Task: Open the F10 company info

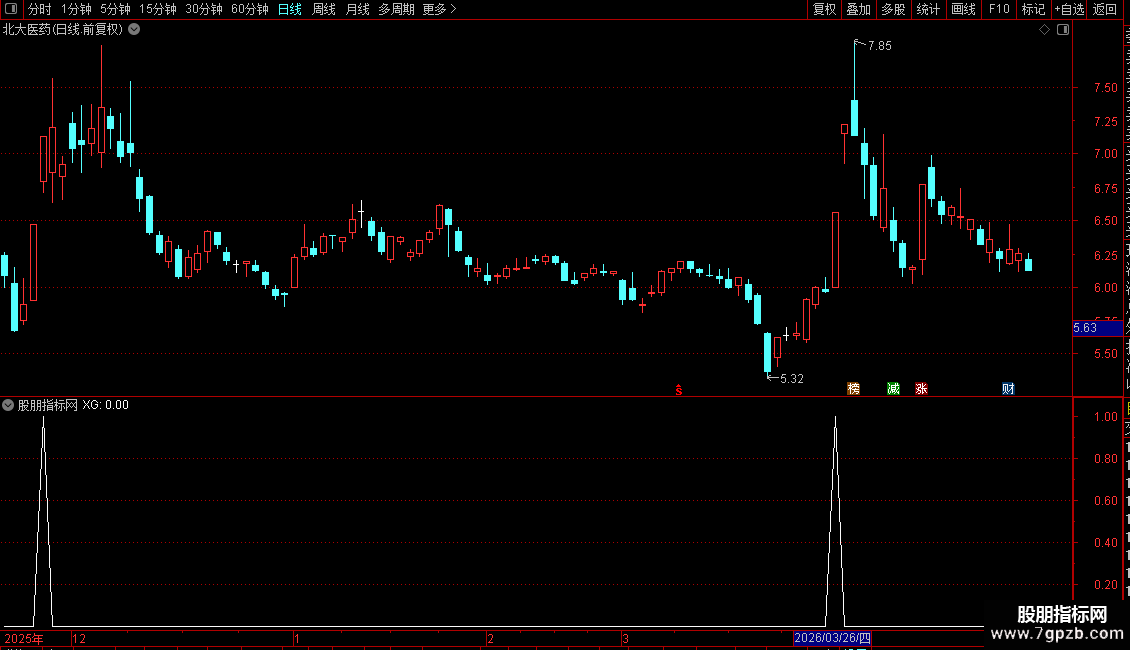Action: coord(999,9)
